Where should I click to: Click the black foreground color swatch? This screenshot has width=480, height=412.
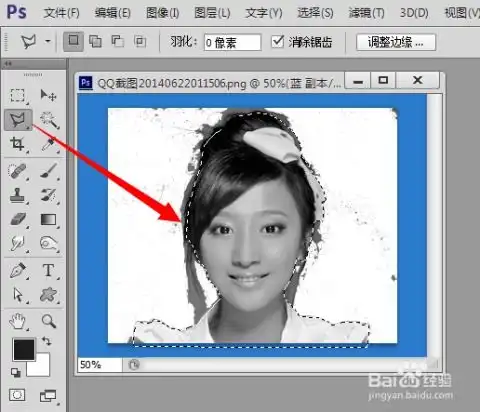pos(23,350)
